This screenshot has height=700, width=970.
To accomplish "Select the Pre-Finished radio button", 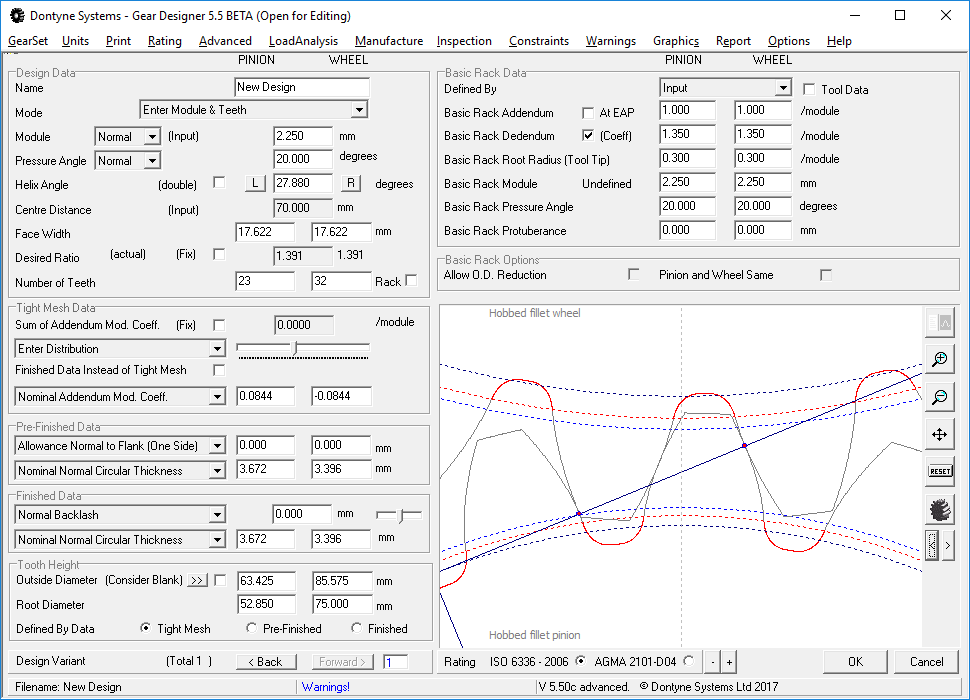I will pos(251,628).
